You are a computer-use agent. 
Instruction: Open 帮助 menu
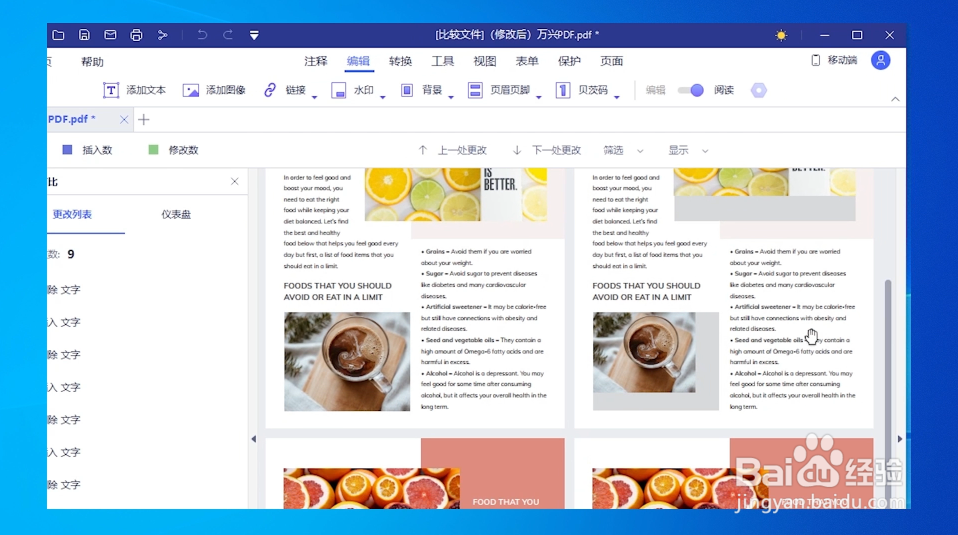click(92, 62)
